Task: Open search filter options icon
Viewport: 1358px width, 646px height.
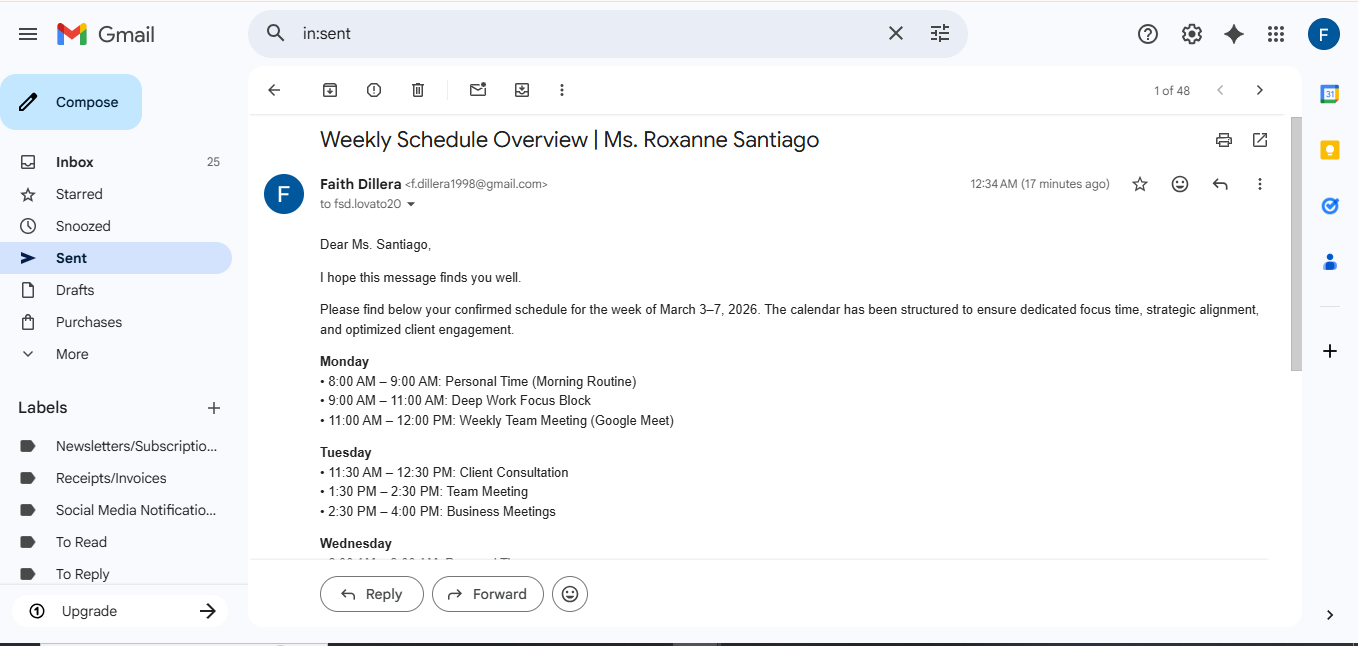Action: pyautogui.click(x=940, y=33)
